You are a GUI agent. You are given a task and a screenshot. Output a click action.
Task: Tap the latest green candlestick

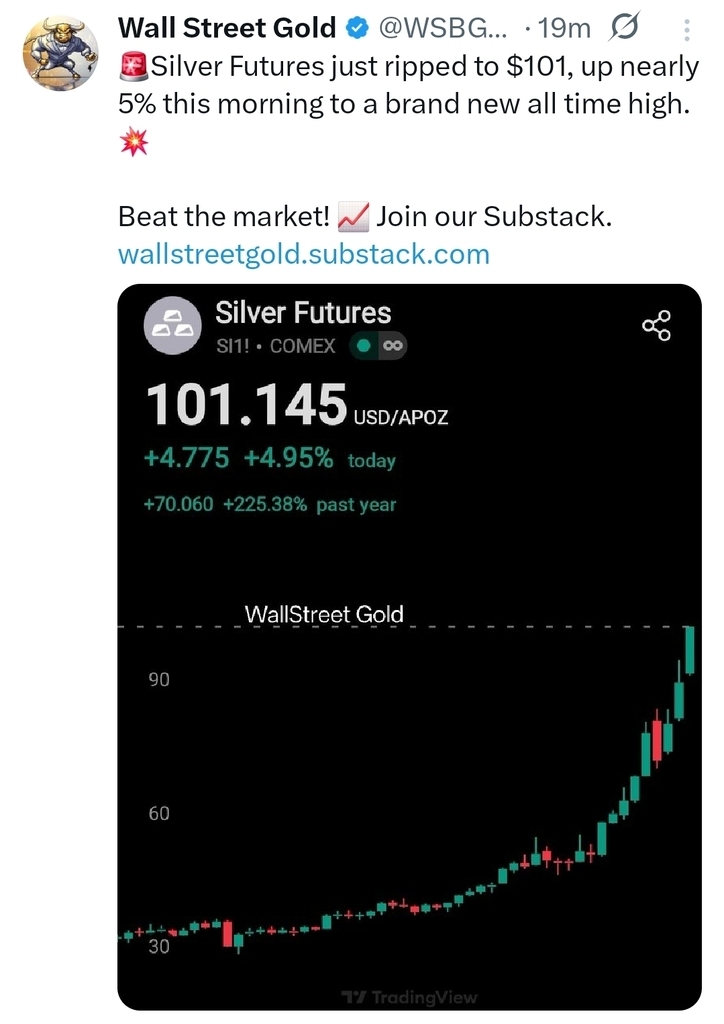click(689, 650)
